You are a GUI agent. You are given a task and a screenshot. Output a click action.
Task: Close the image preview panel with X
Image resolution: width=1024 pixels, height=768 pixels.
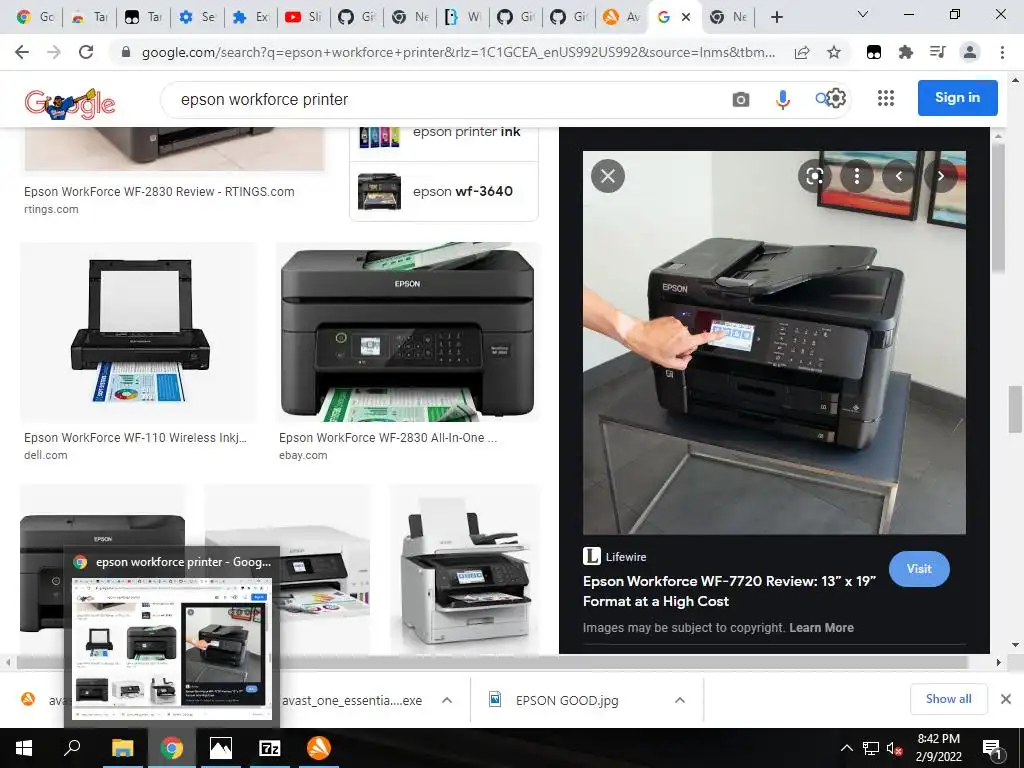tap(608, 176)
